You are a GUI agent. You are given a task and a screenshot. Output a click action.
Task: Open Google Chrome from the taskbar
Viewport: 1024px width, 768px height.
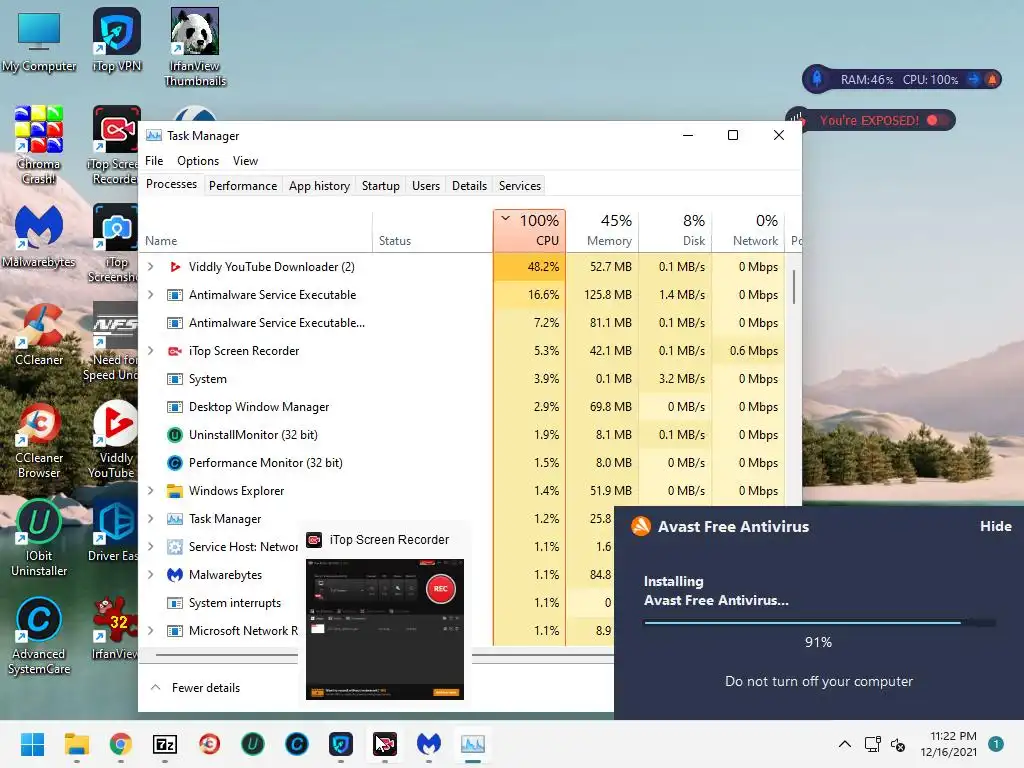click(120, 744)
